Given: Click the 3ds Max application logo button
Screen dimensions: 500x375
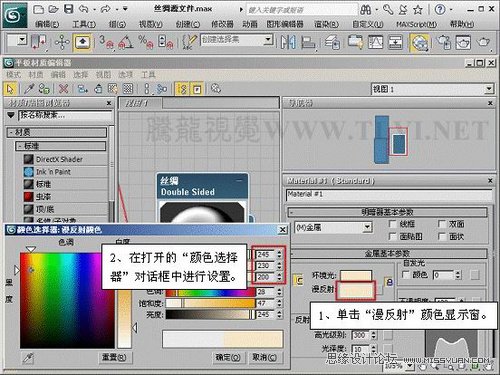Looking at the screenshot, I should click(15, 15).
